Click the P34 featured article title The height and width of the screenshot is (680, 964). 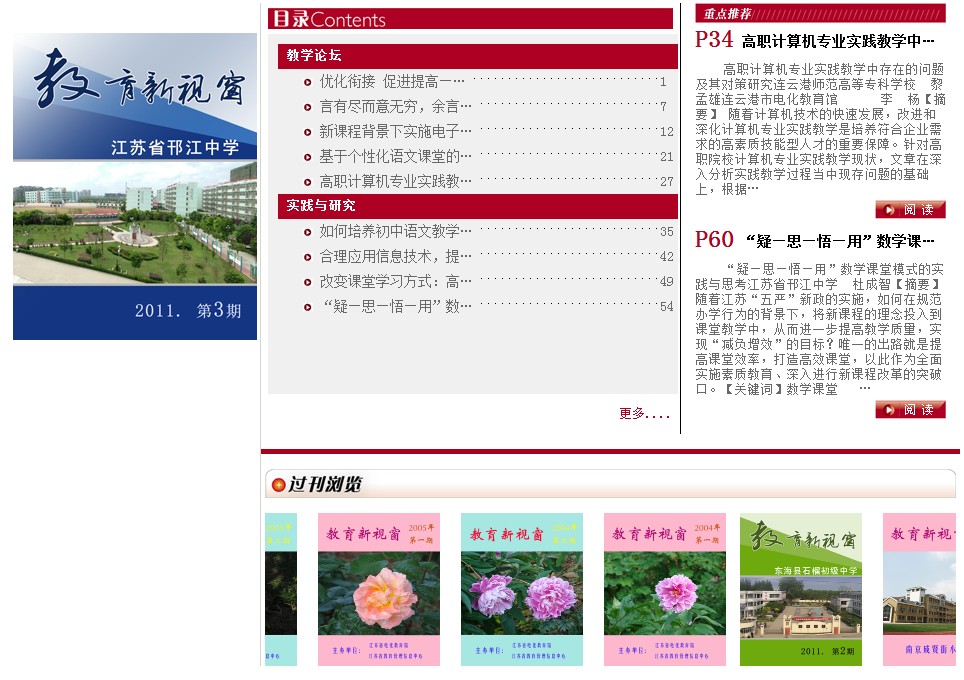click(x=837, y=42)
